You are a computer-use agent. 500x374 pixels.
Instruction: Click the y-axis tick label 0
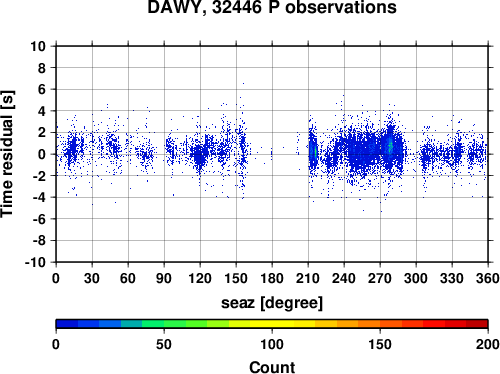pos(42,154)
